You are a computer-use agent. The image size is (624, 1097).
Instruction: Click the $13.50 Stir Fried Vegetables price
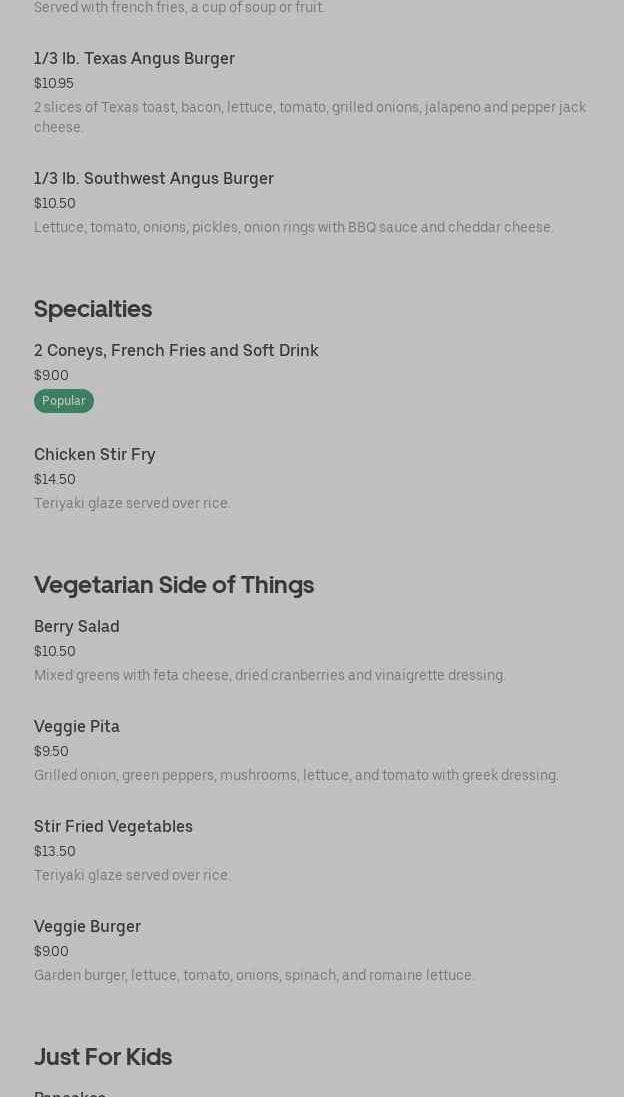[55, 852]
